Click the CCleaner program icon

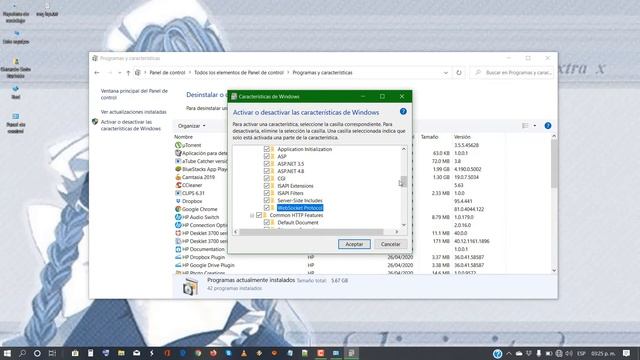click(x=178, y=185)
